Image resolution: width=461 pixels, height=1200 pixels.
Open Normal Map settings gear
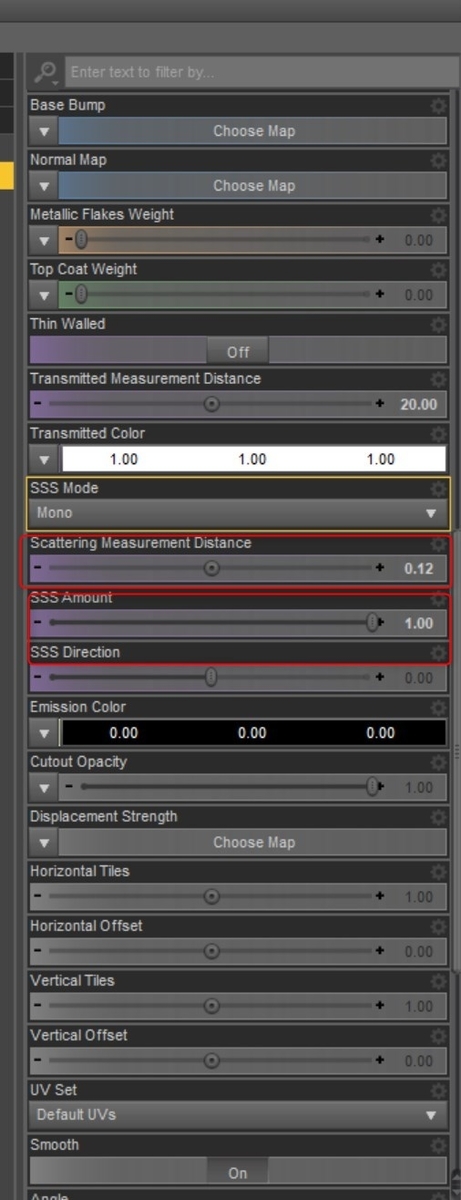tap(438, 161)
